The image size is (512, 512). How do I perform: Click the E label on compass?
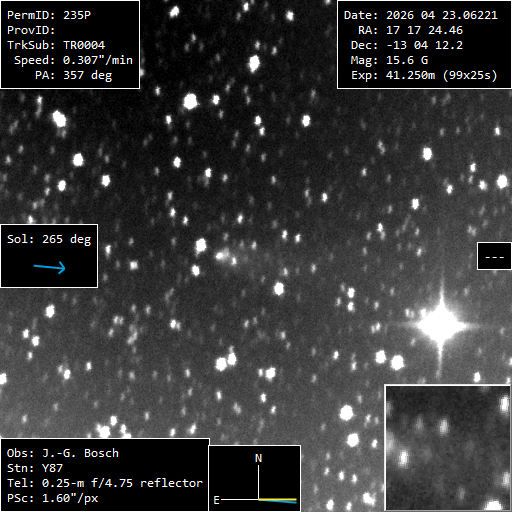click(x=216, y=500)
